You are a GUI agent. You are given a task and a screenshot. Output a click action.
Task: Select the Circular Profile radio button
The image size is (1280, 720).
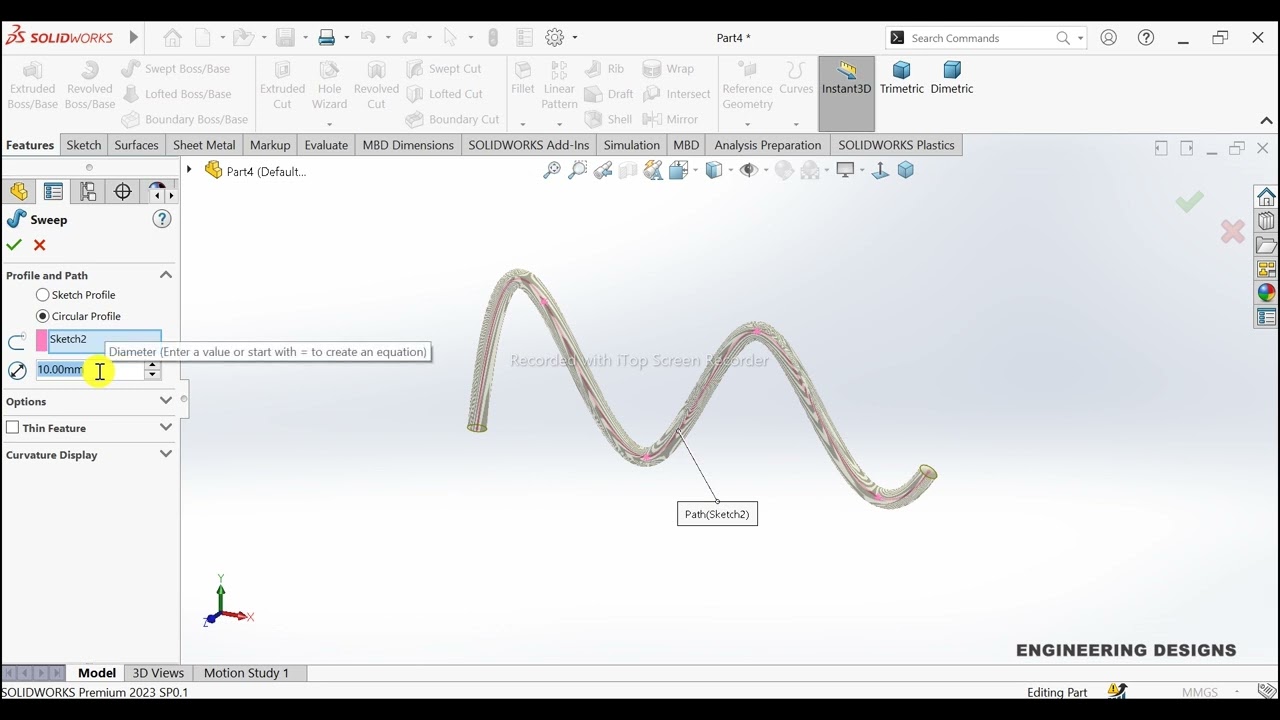(x=42, y=316)
